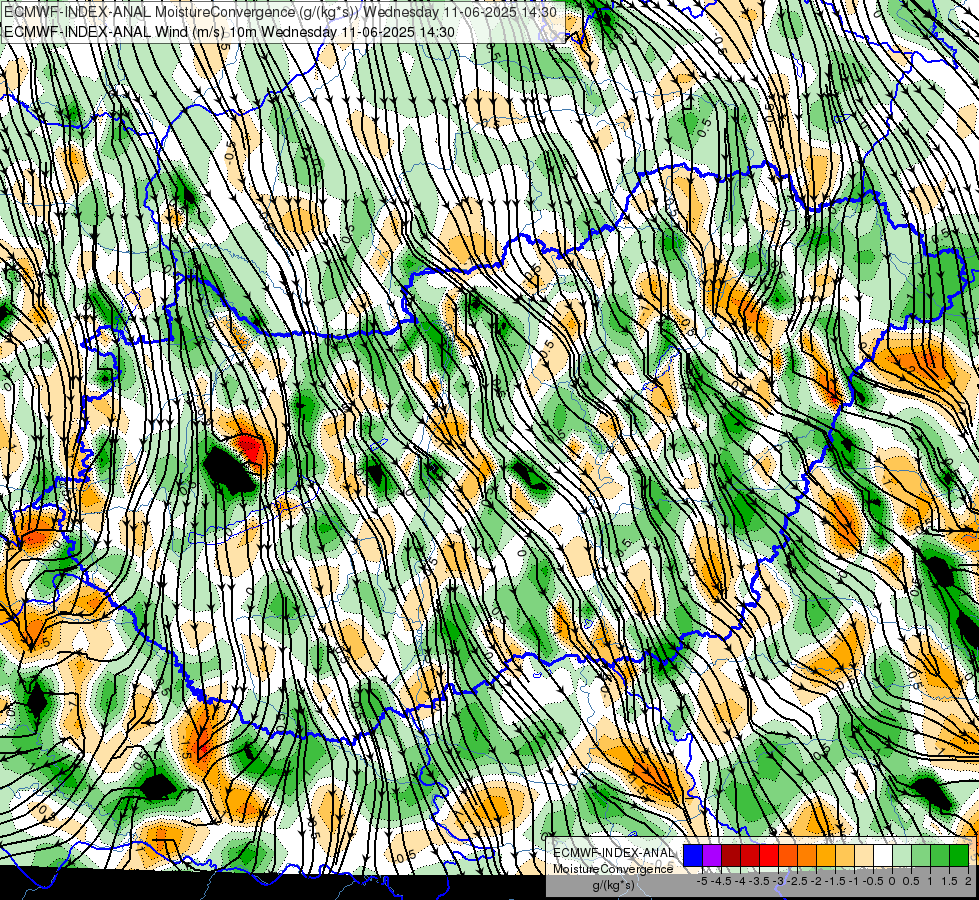Click the legend scale value -2.5
The height and width of the screenshot is (900, 979).
[797, 881]
